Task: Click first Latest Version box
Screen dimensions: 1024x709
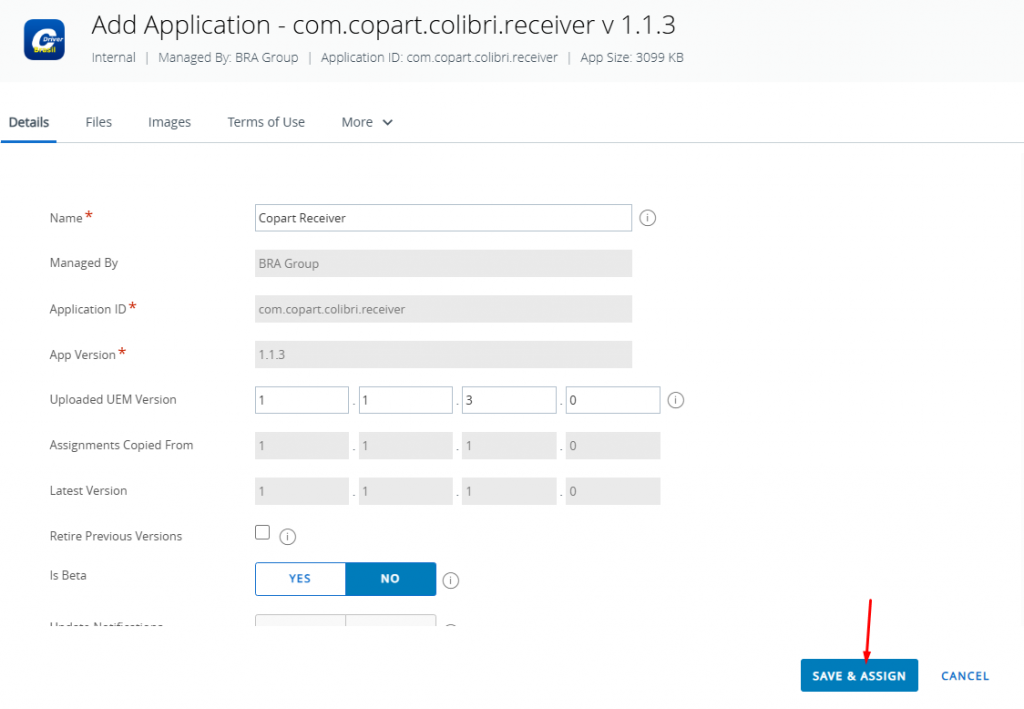Action: (302, 492)
